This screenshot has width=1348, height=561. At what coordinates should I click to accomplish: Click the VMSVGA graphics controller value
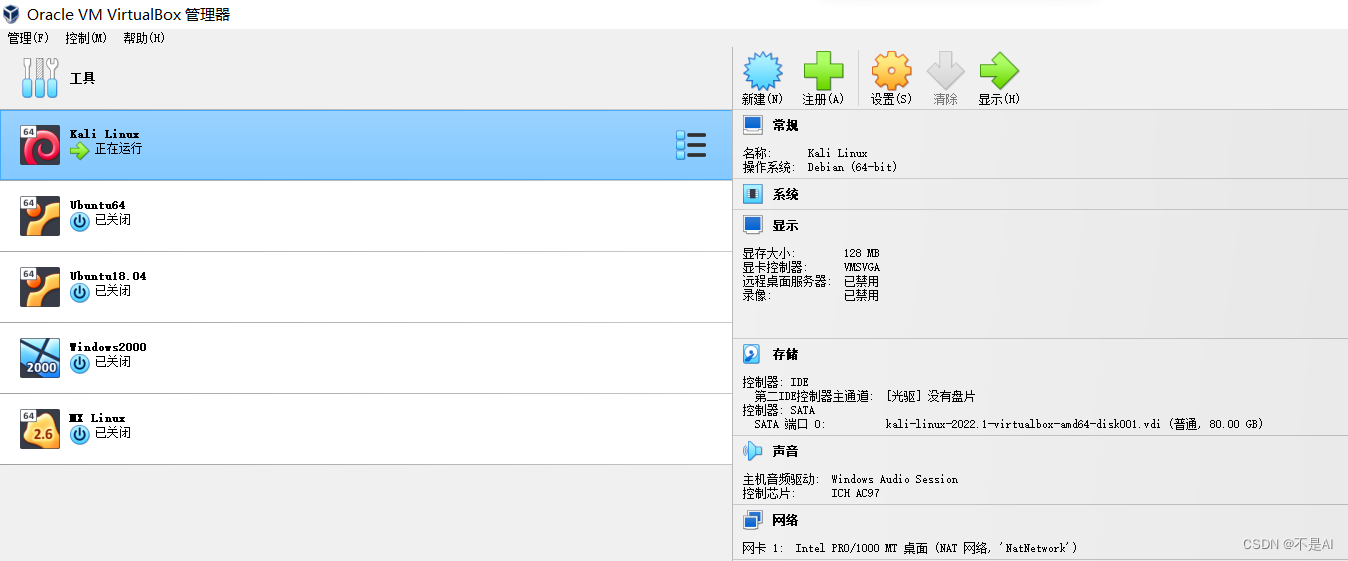[862, 268]
